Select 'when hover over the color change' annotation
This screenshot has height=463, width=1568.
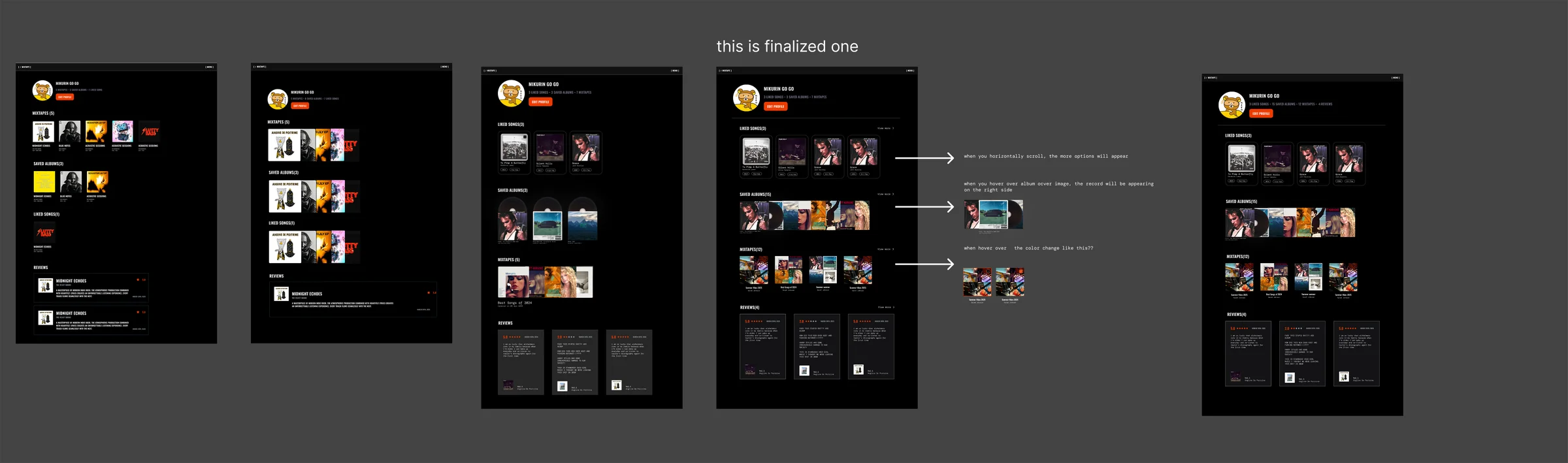[x=1028, y=248]
